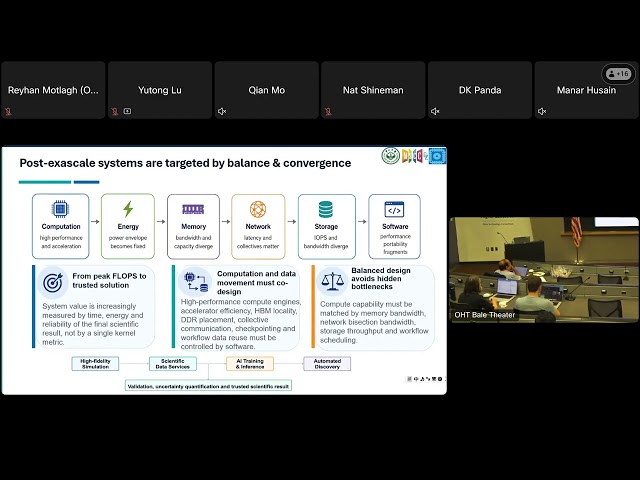640x480 pixels.
Task: Click the 'Energy' card label
Action: point(128,227)
